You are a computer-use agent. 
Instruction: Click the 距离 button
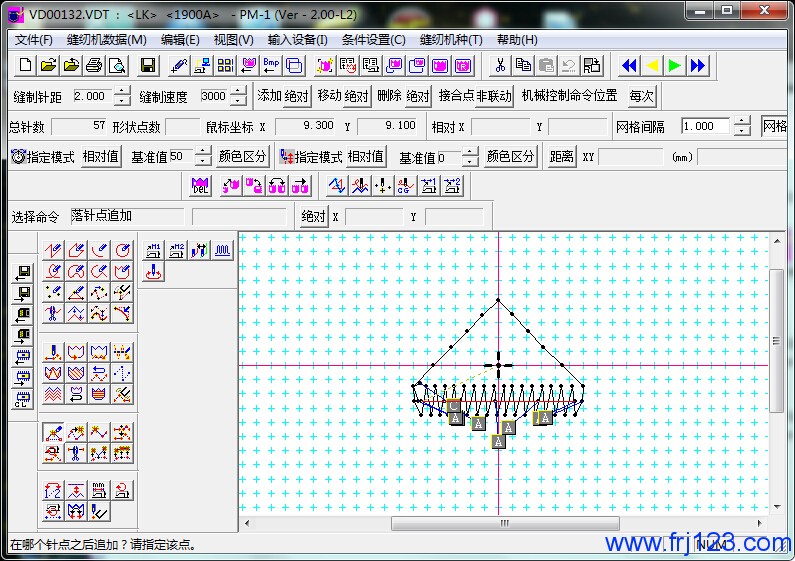pos(562,157)
